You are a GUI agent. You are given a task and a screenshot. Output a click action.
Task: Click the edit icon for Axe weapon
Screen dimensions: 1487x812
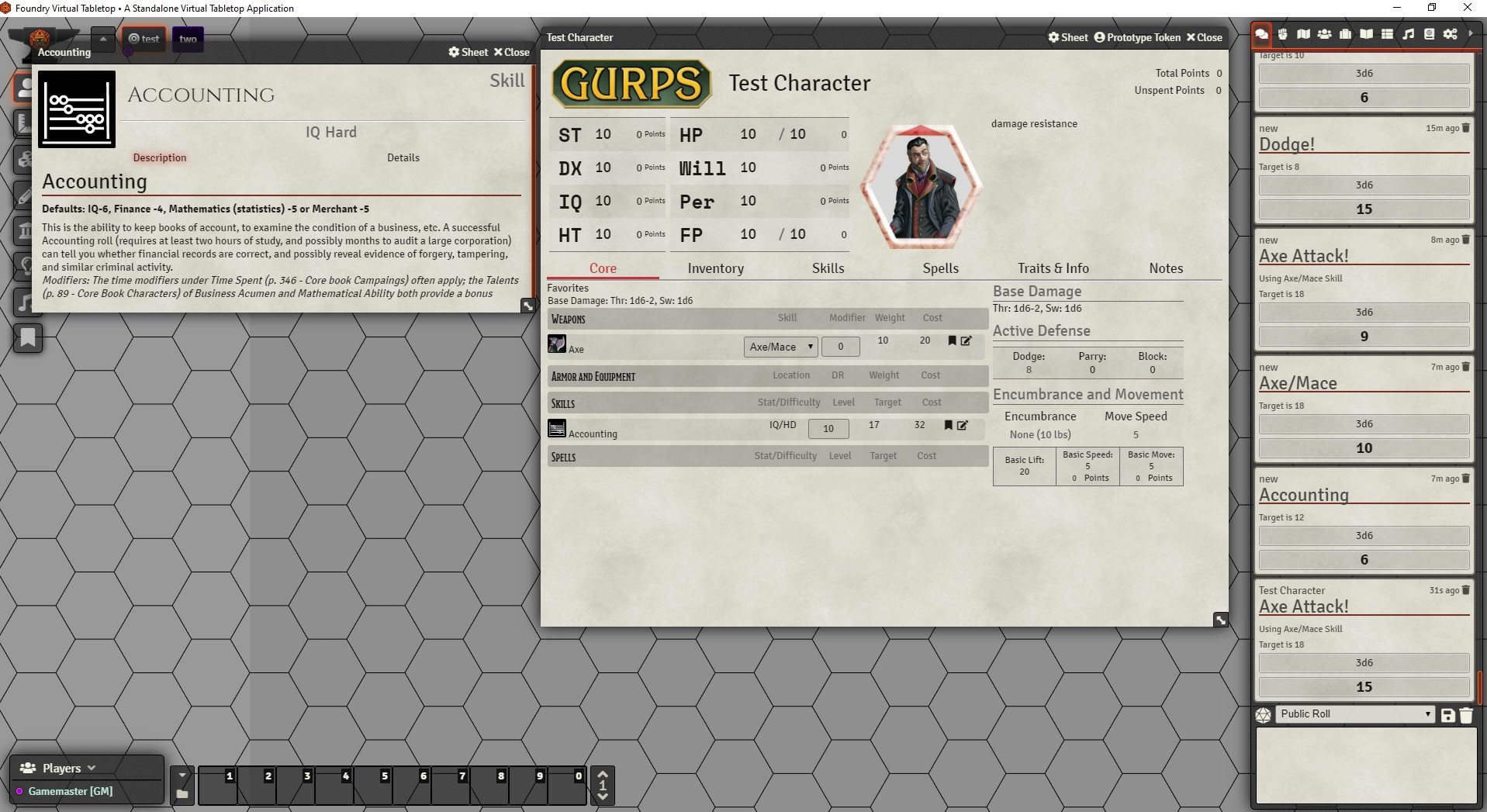967,340
